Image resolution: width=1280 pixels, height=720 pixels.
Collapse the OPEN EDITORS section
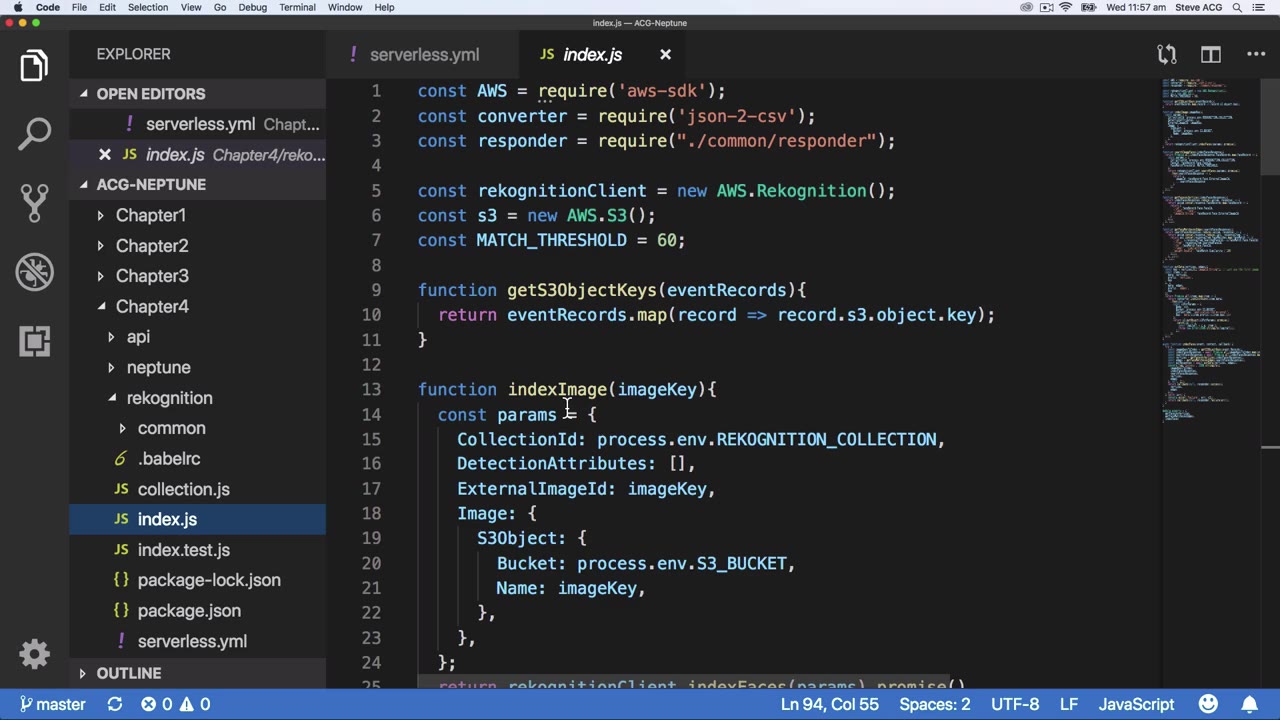coord(150,94)
